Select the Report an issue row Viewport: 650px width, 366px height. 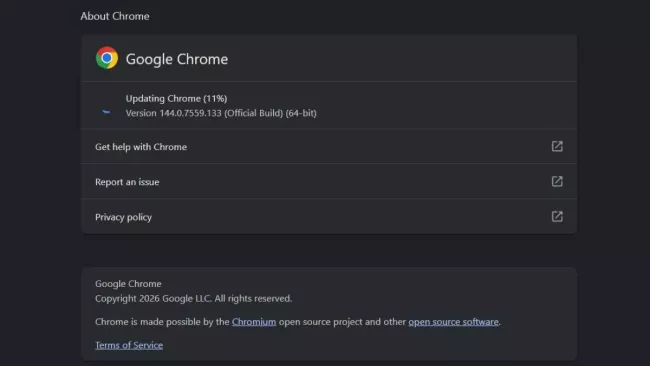(x=329, y=182)
